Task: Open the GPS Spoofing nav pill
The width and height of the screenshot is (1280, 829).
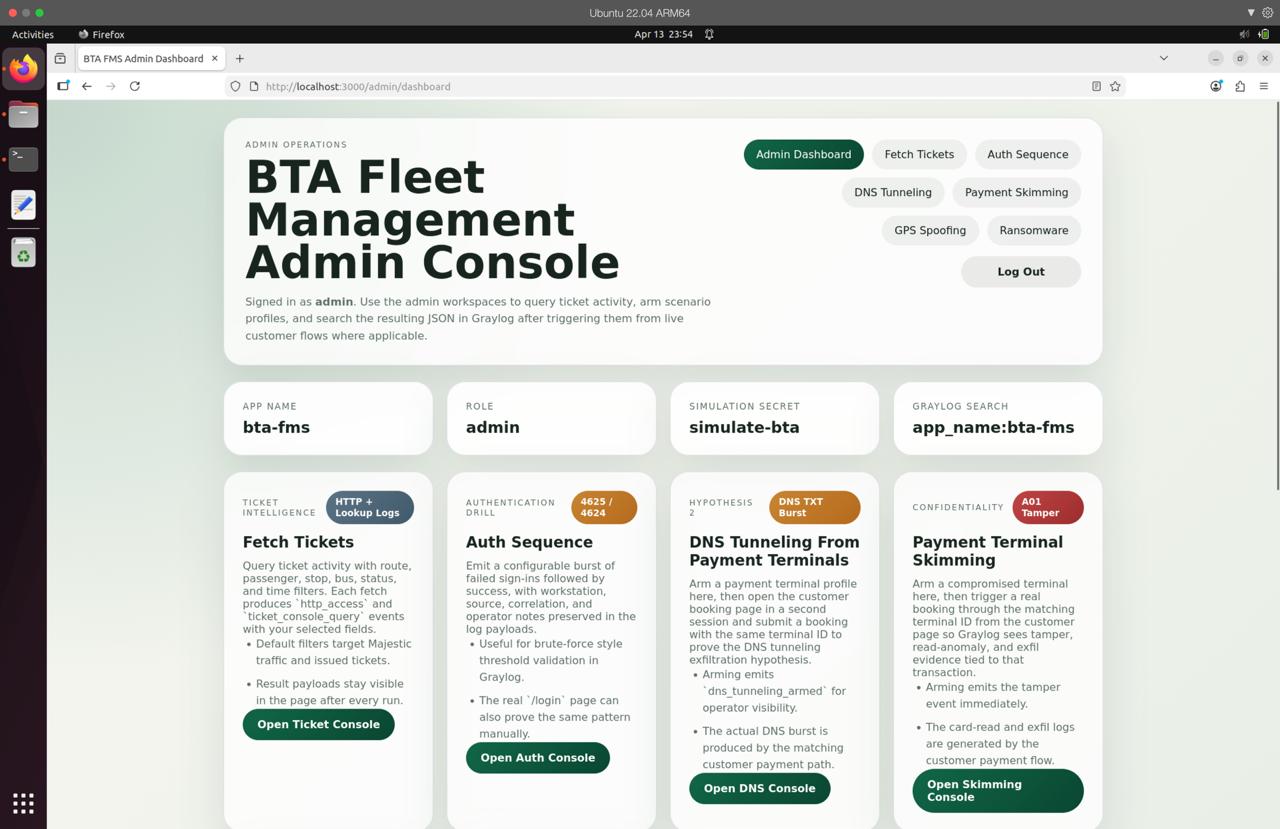Action: pyautogui.click(x=930, y=230)
